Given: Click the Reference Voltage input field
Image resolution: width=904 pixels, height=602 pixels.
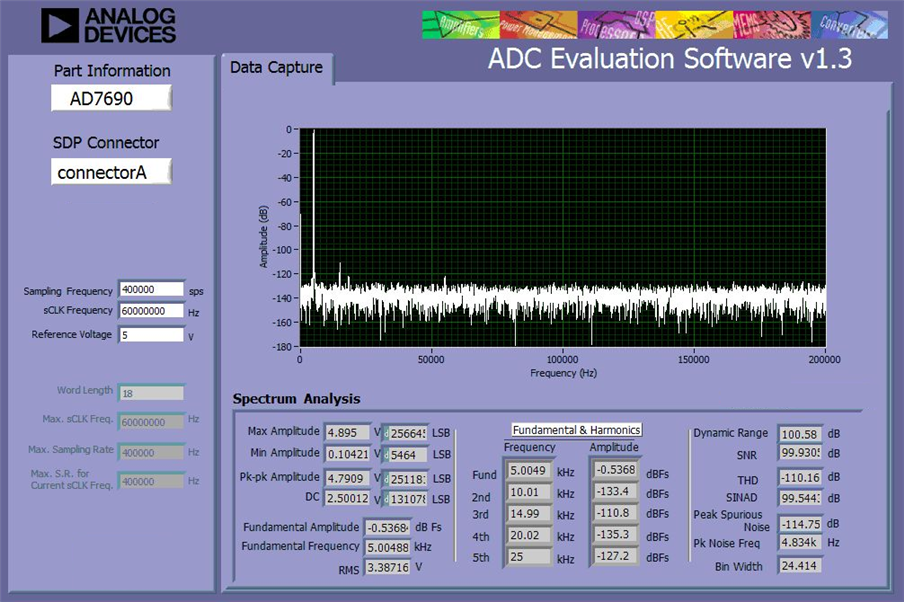Looking at the screenshot, I should pos(152,334).
